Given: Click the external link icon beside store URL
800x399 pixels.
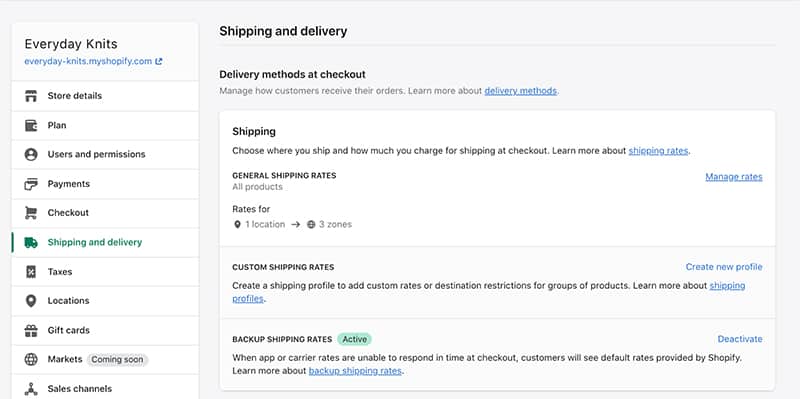Looking at the screenshot, I should pos(159,61).
